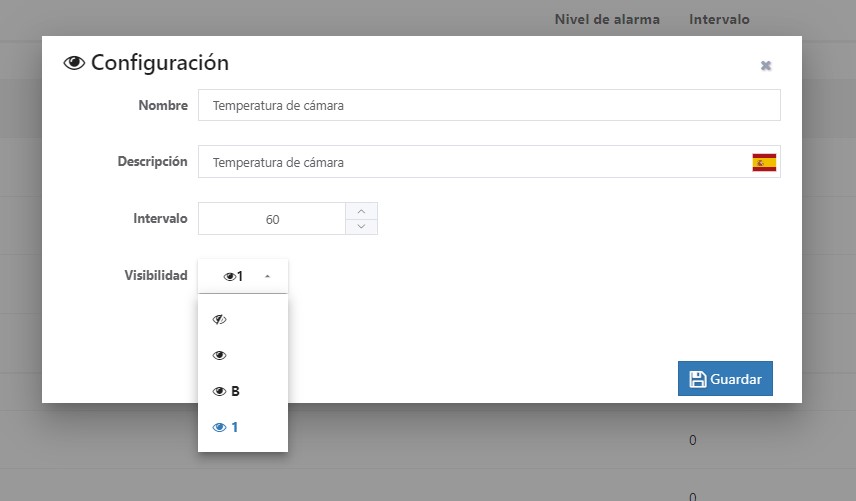Increase Intervalo using the up arrow
Image resolution: width=856 pixels, height=501 pixels.
361,211
